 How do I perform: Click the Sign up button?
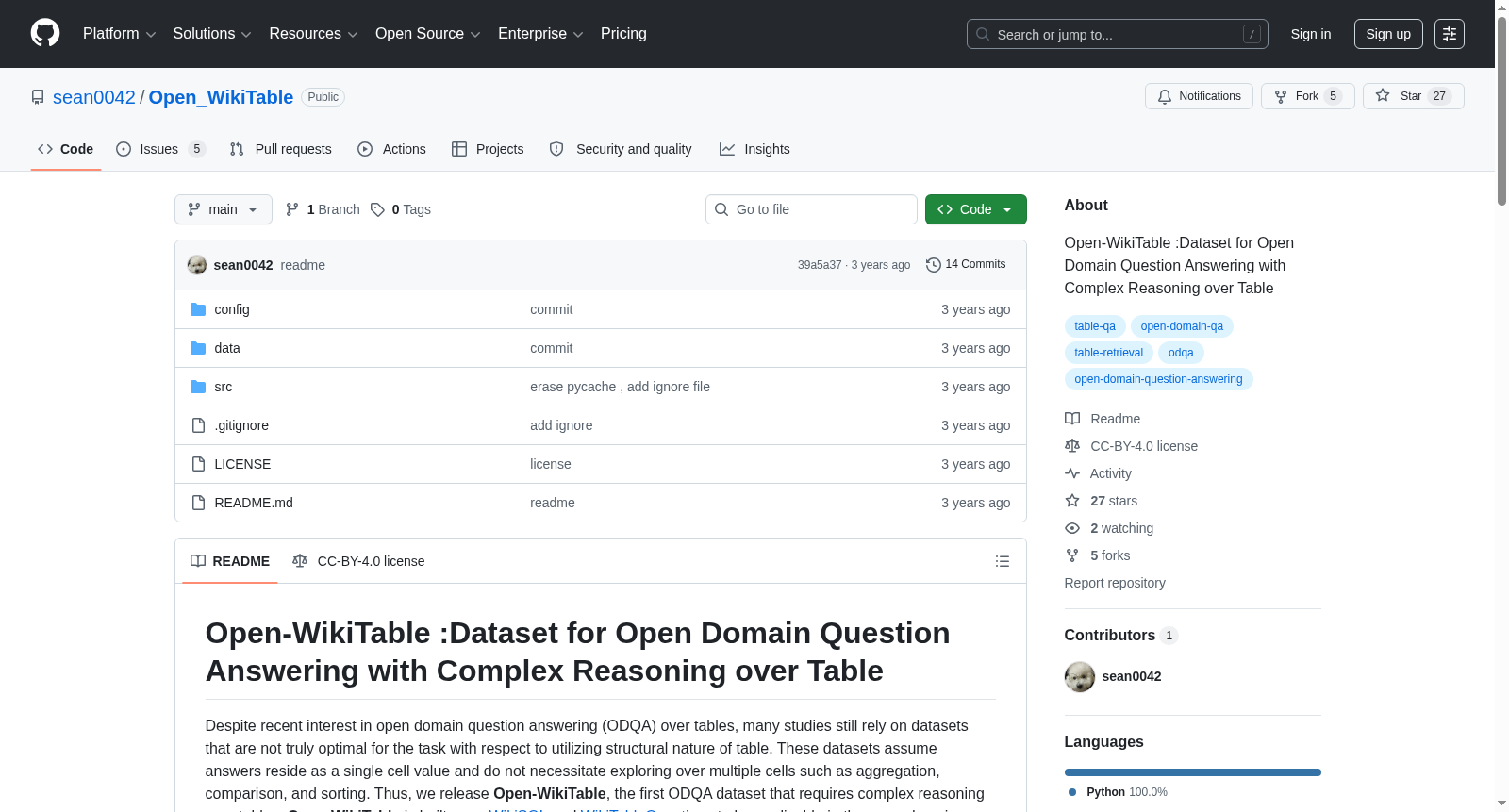pyautogui.click(x=1388, y=34)
